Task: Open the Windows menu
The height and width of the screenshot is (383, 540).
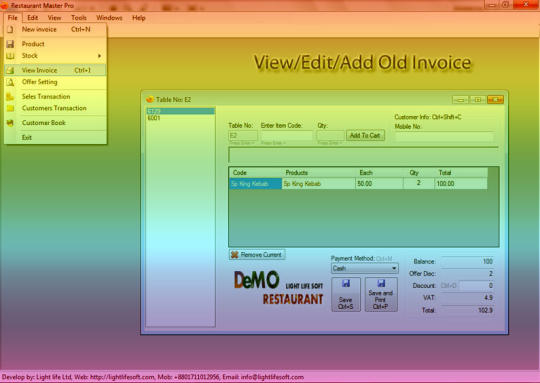Action: coord(109,18)
